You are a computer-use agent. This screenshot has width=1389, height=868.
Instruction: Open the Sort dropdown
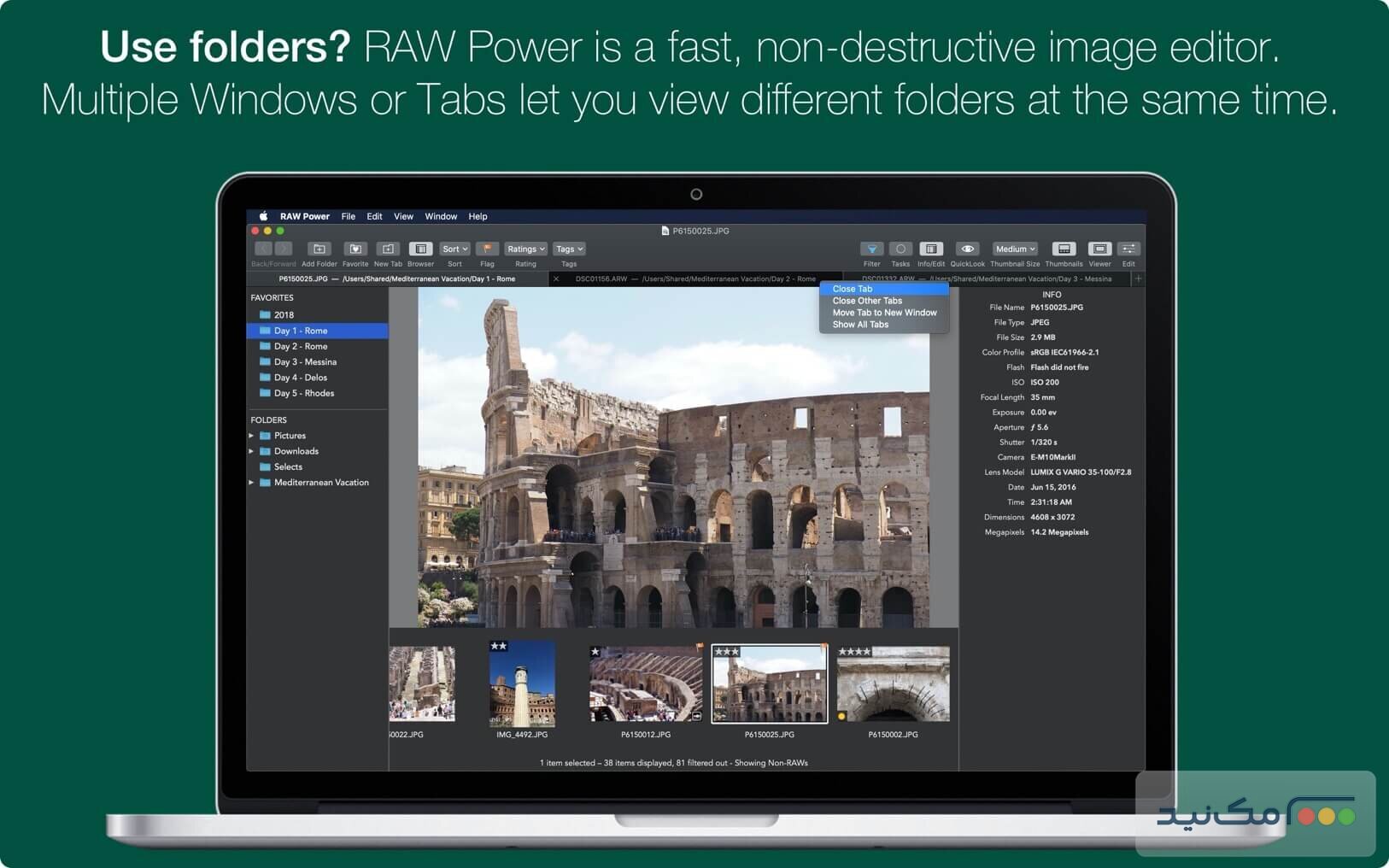tap(454, 249)
